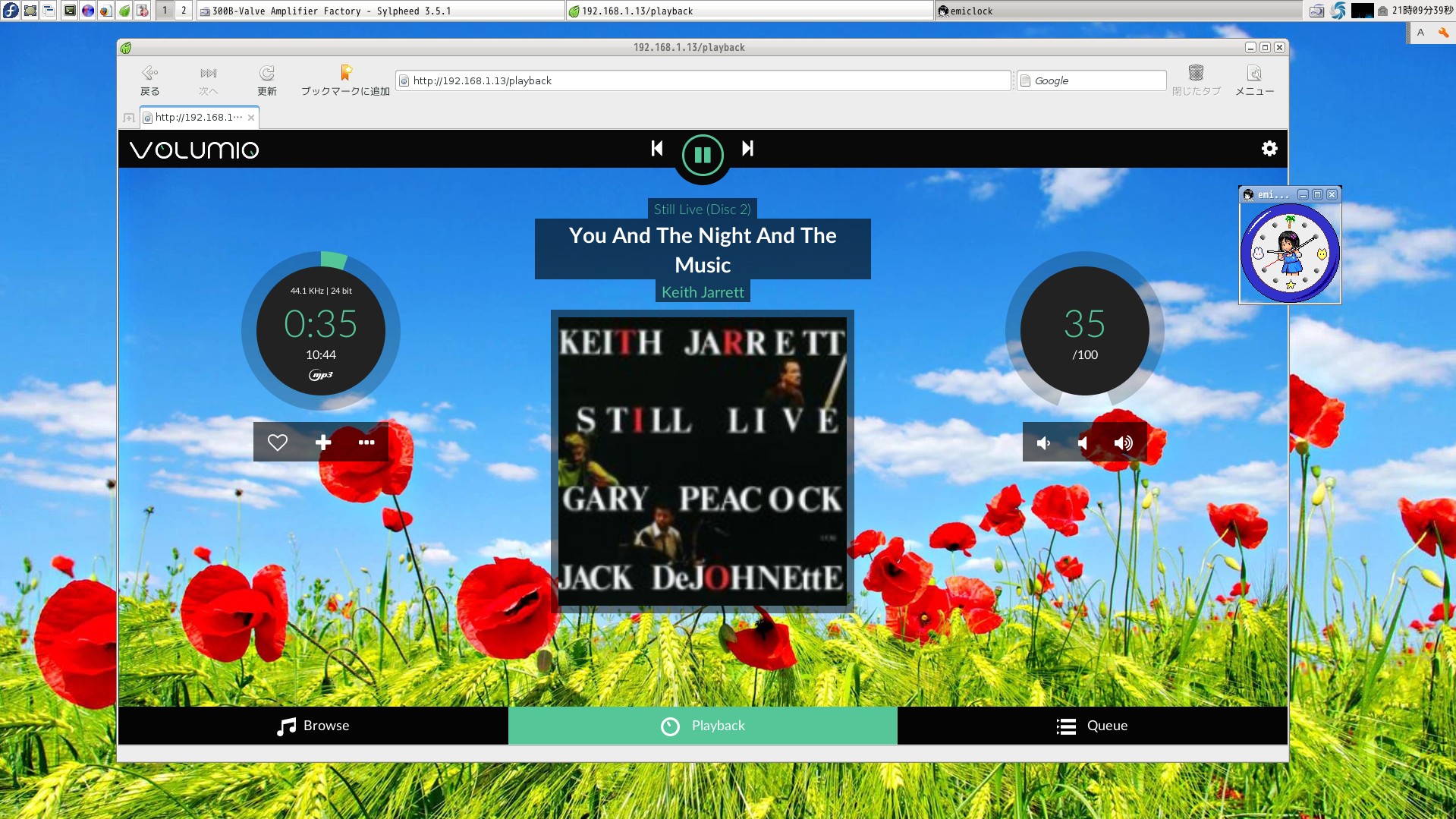Click the Keith Jarrett album cover art
This screenshot has width=1456, height=819.
pos(702,461)
